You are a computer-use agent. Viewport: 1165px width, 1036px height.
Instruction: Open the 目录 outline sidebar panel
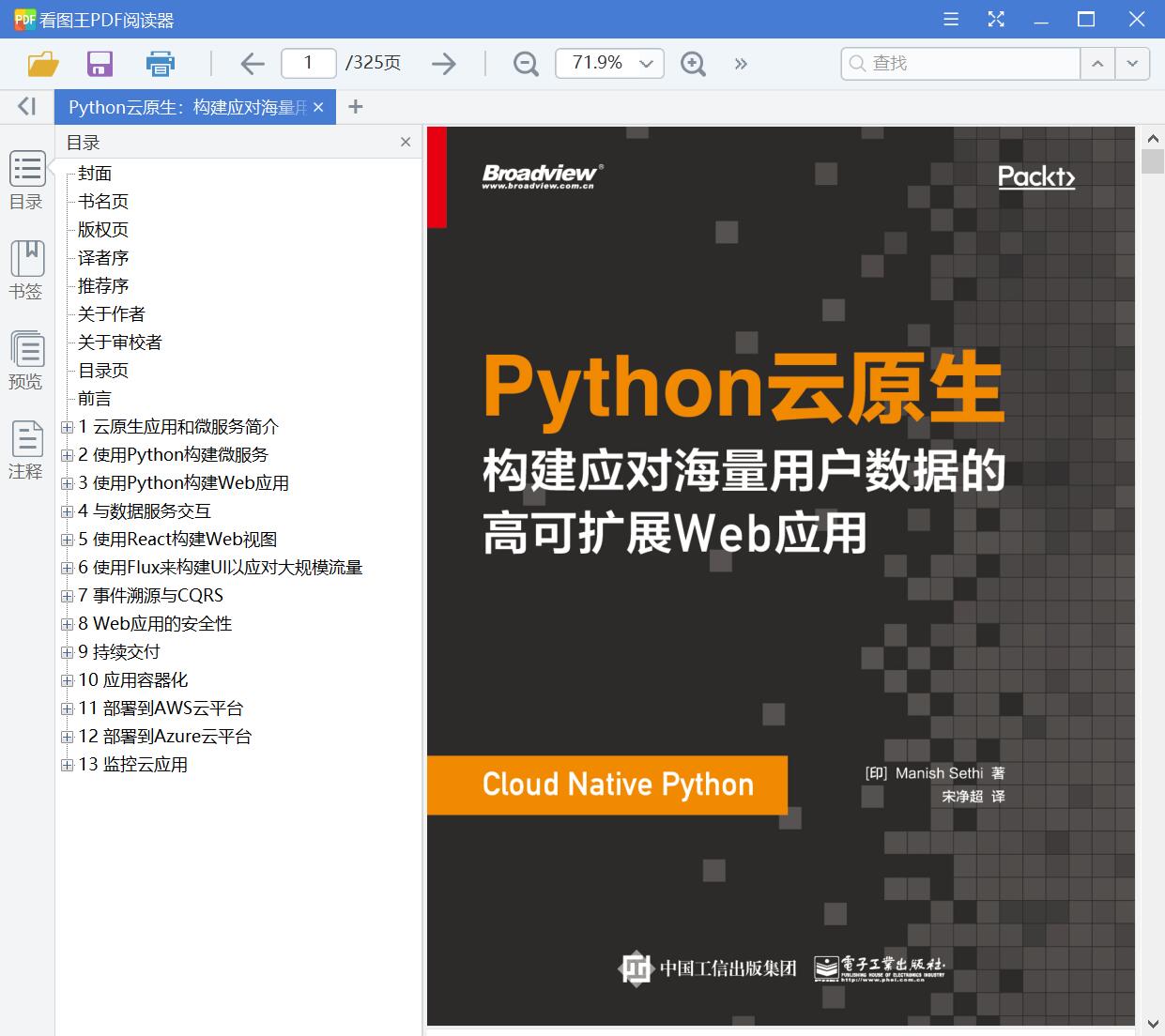(x=27, y=180)
